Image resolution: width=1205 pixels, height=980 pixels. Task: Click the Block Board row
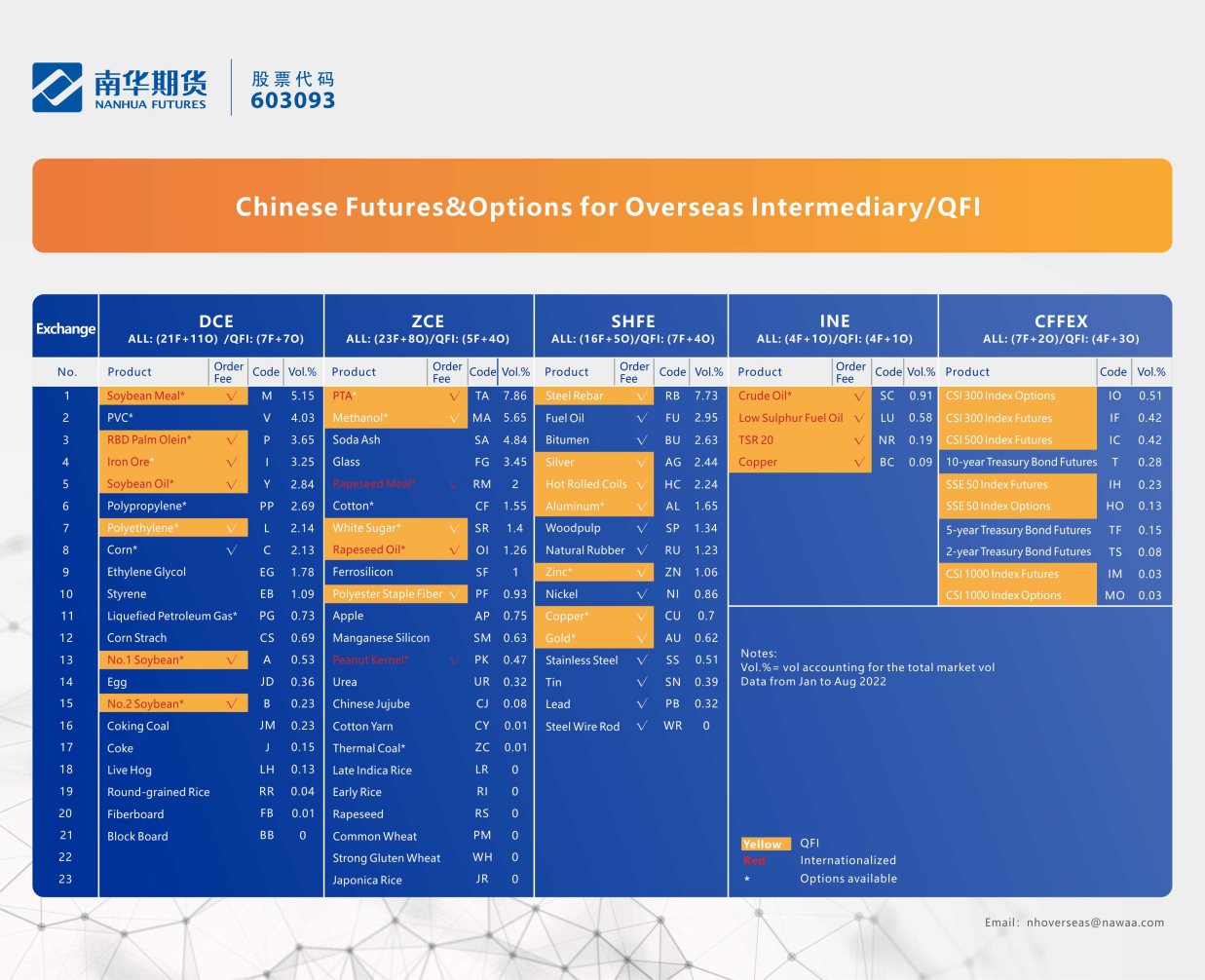pyautogui.click(x=211, y=837)
